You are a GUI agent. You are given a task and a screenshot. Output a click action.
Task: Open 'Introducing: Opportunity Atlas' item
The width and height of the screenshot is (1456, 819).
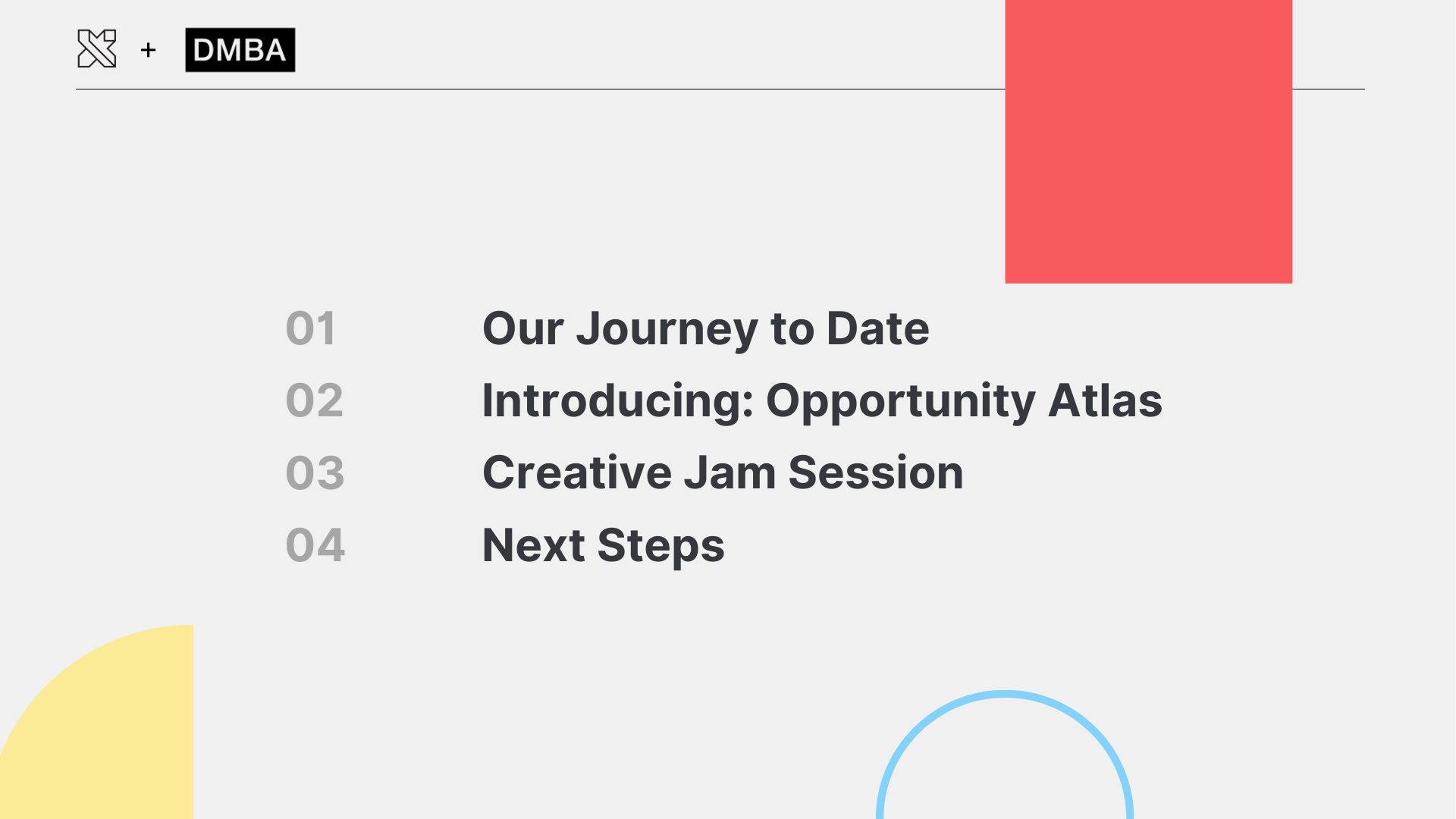(x=822, y=401)
